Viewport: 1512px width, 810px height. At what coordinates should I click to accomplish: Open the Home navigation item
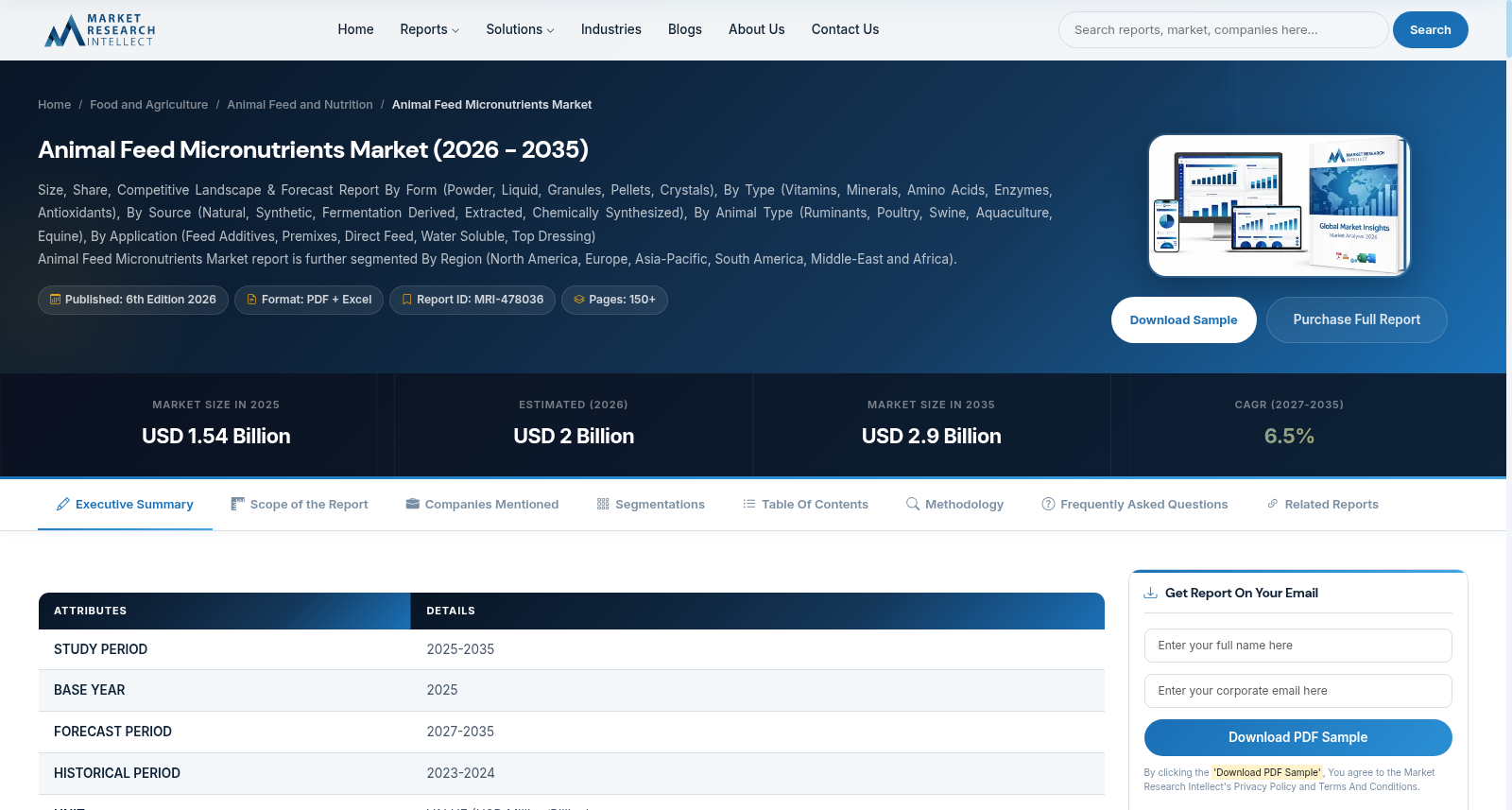[355, 29]
